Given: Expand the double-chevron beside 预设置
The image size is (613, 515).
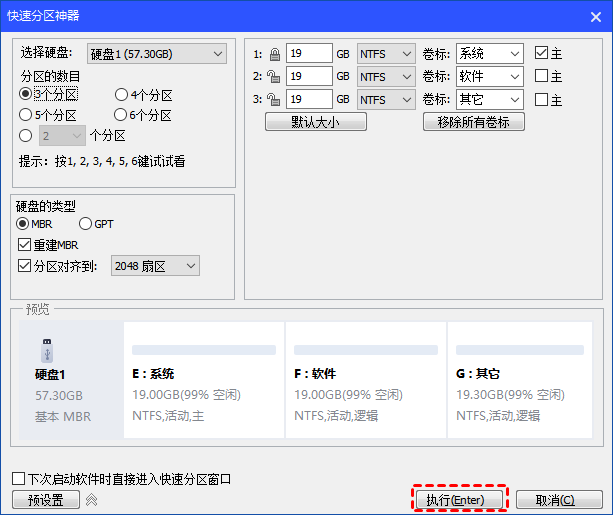Looking at the screenshot, I should pos(90,500).
